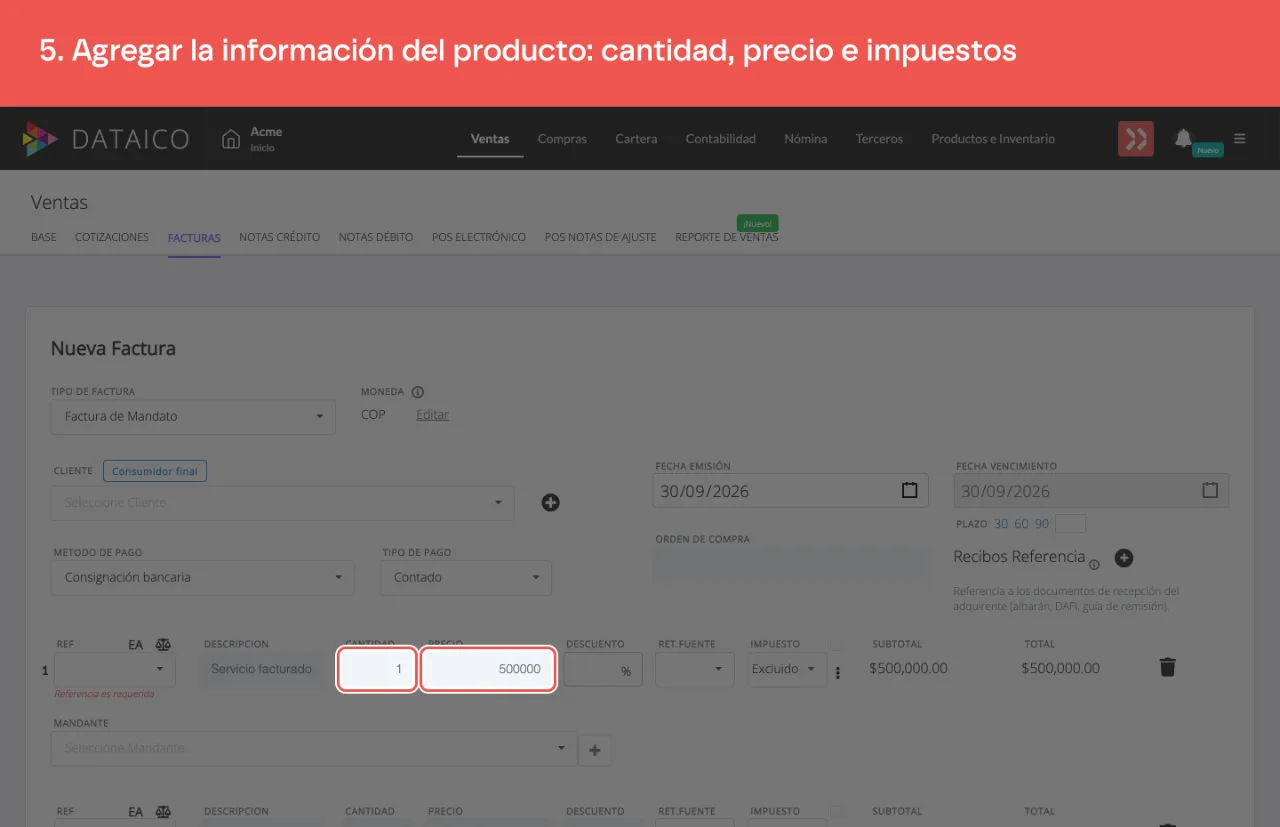Delete line 1 with trash icon
Screen dimensions: 1280x827
[x=1167, y=668]
